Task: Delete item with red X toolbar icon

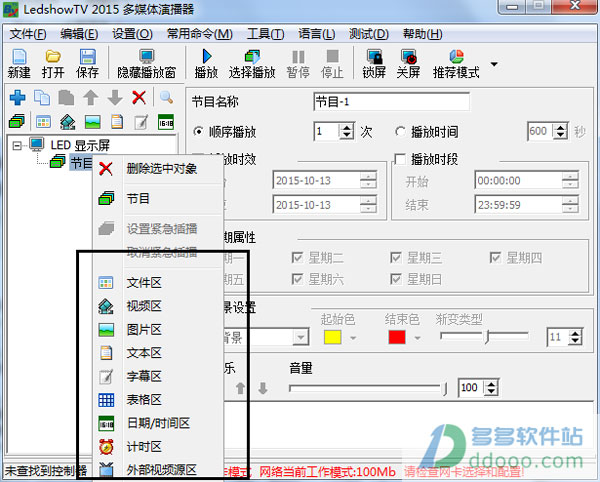Action: 139,98
